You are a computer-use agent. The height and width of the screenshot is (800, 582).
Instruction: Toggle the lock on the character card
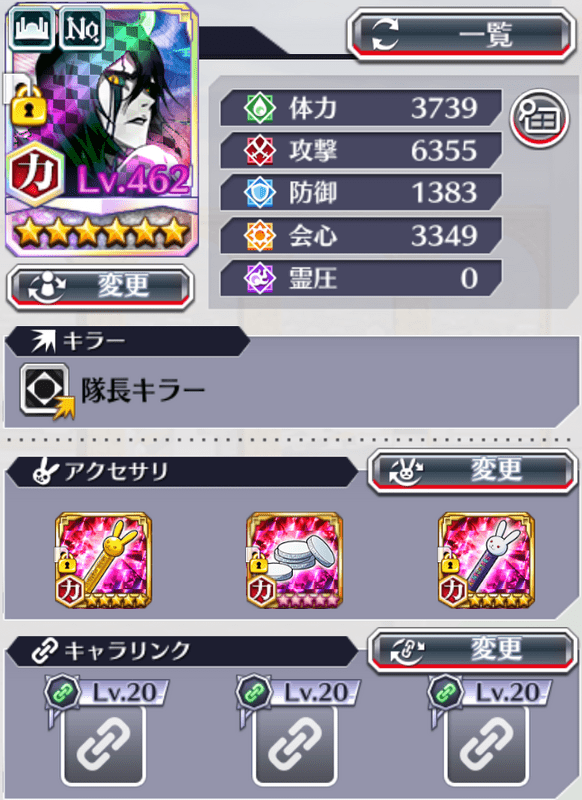point(29,105)
